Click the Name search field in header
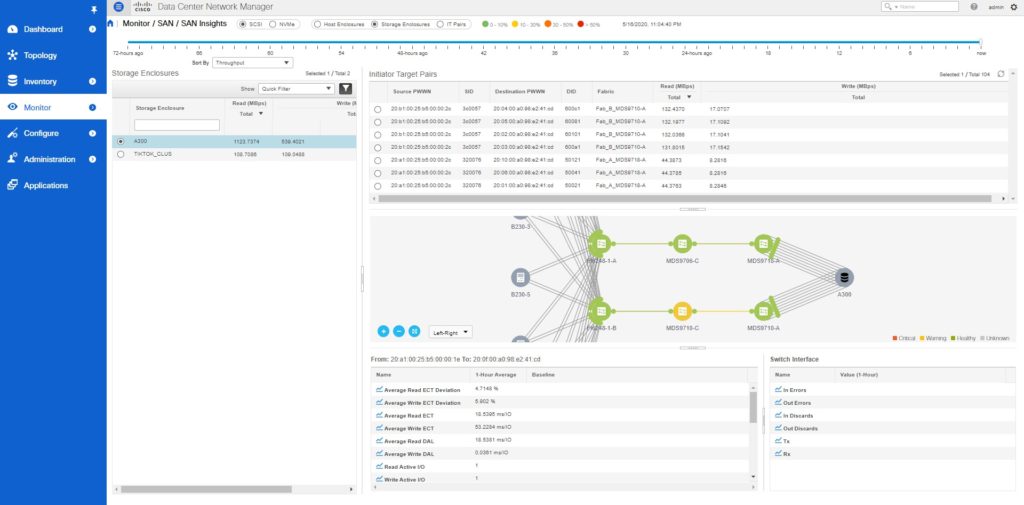 click(920, 7)
